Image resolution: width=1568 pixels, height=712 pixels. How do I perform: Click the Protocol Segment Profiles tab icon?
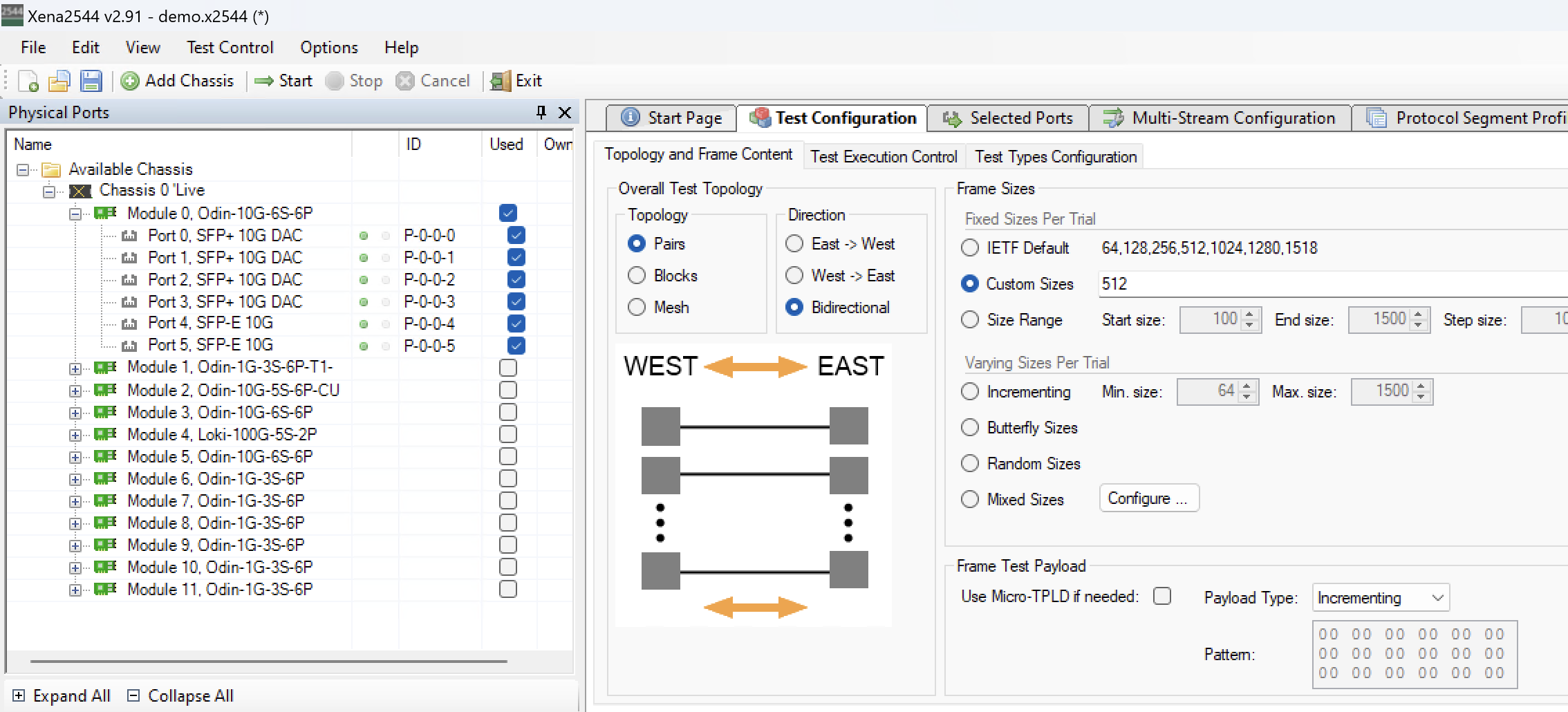click(1376, 118)
